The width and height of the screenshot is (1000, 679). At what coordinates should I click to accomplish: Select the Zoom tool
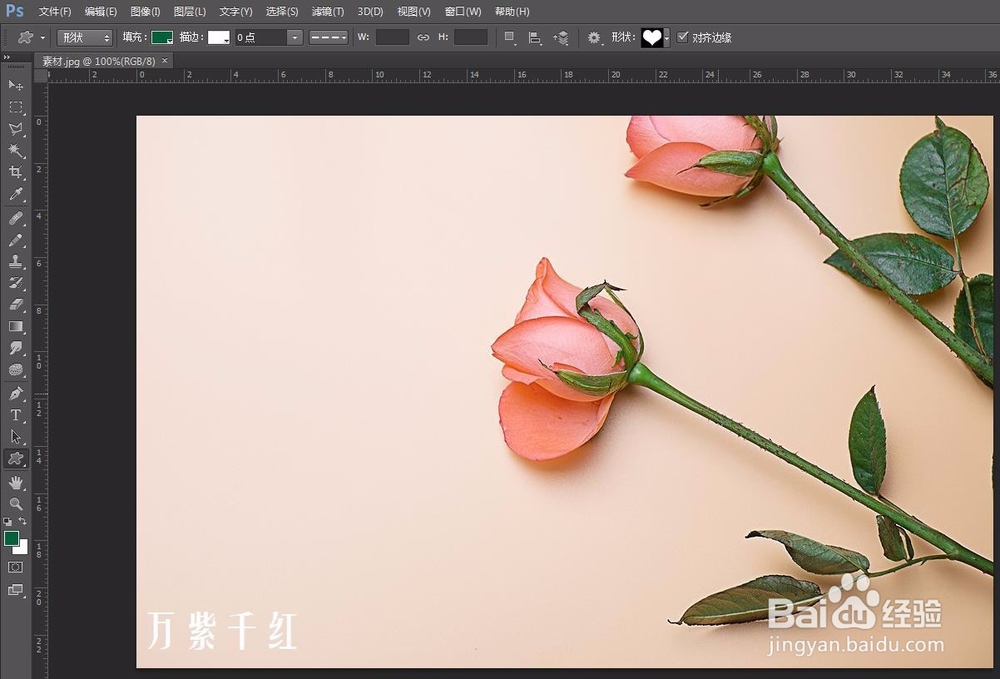click(14, 502)
